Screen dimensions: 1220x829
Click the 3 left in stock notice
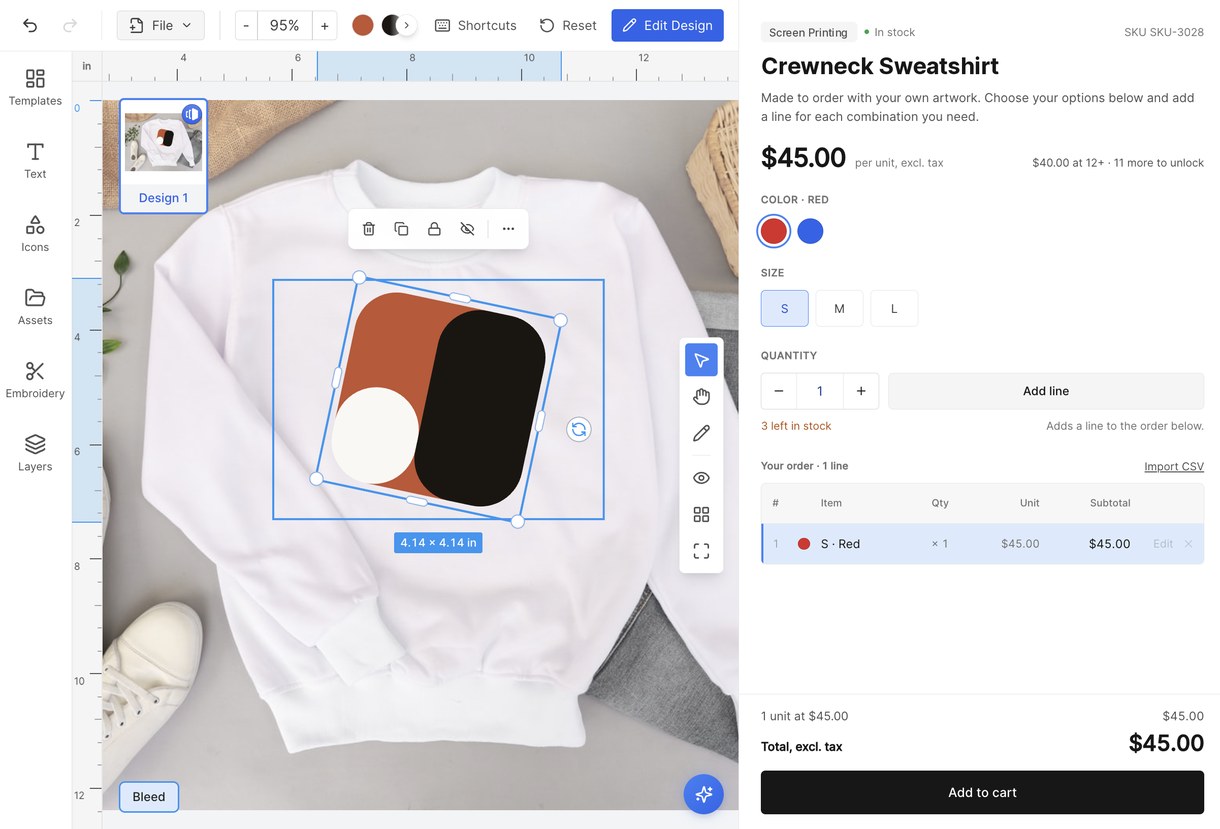[796, 426]
